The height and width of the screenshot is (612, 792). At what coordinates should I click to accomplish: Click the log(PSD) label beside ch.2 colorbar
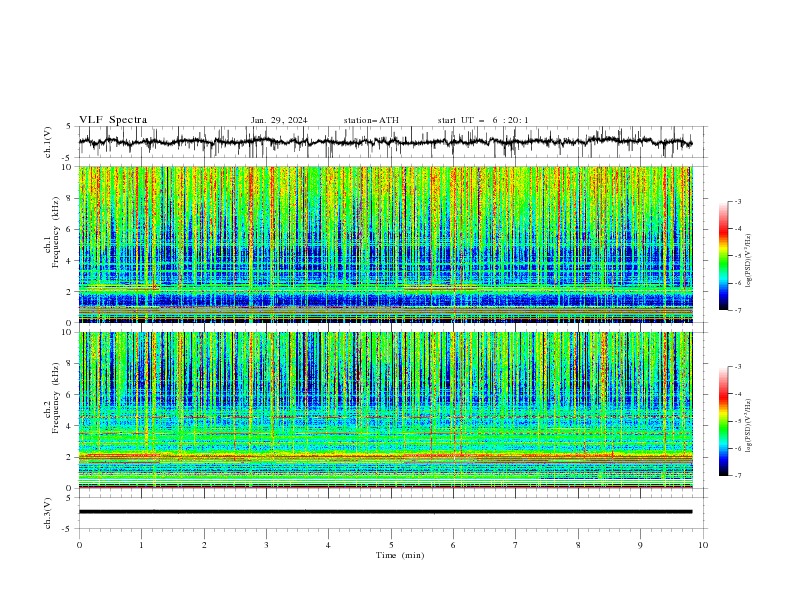(749, 425)
